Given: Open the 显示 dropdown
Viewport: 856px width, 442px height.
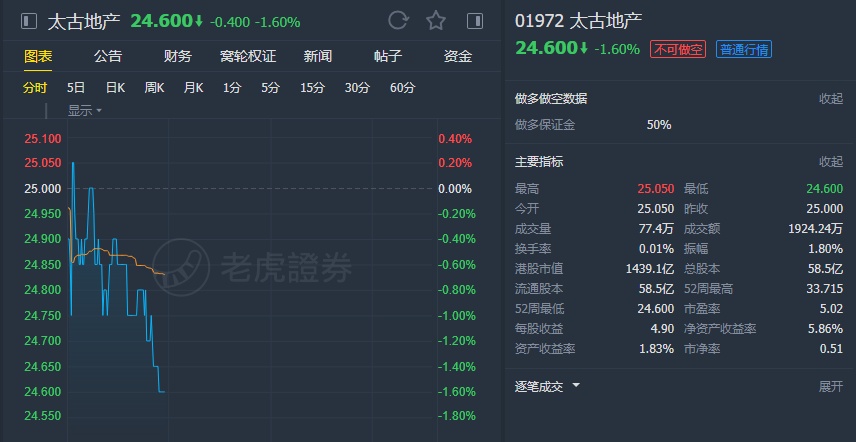Looking at the screenshot, I should pyautogui.click(x=85, y=111).
